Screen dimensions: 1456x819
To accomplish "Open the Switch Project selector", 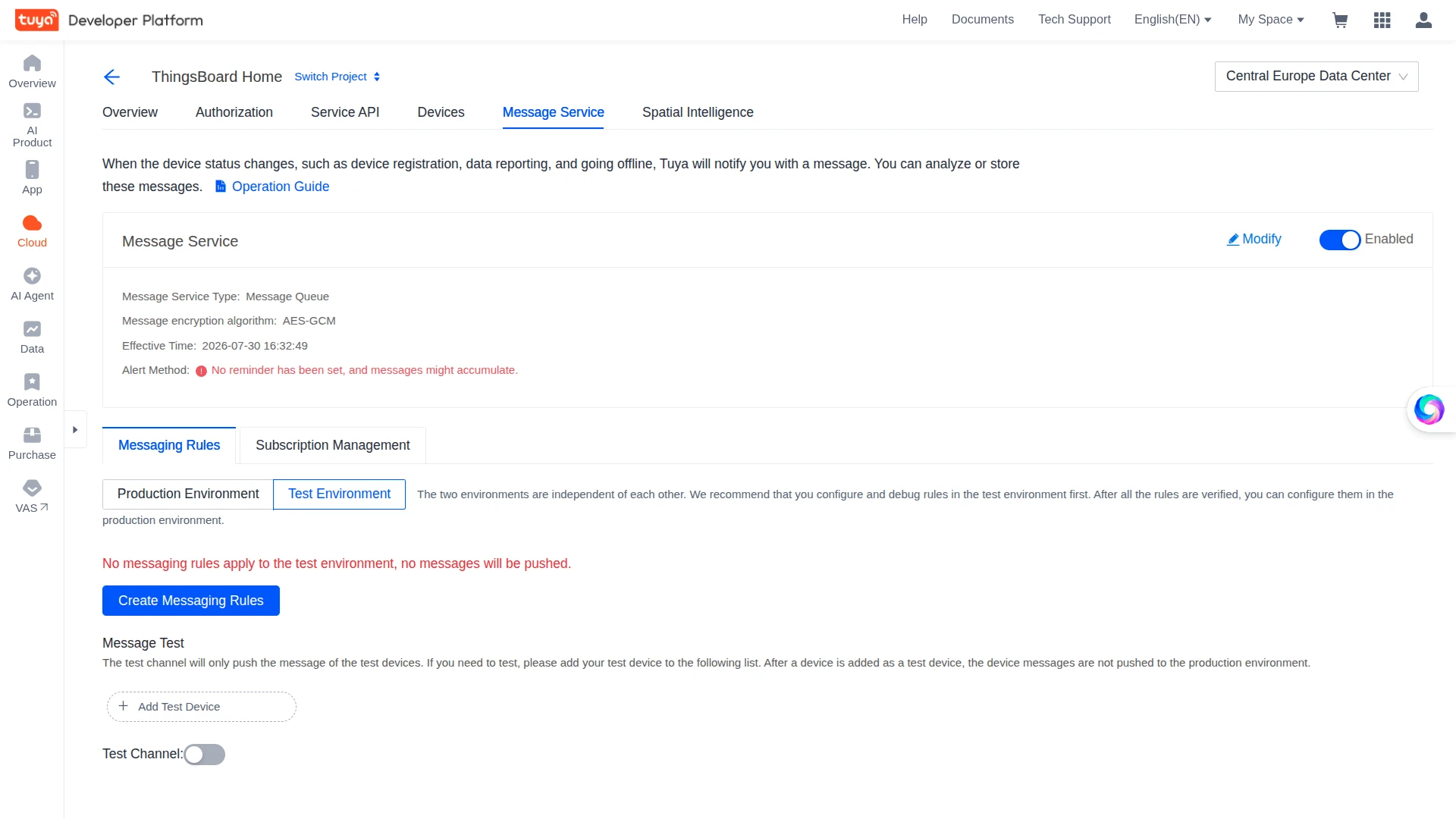I will point(337,77).
